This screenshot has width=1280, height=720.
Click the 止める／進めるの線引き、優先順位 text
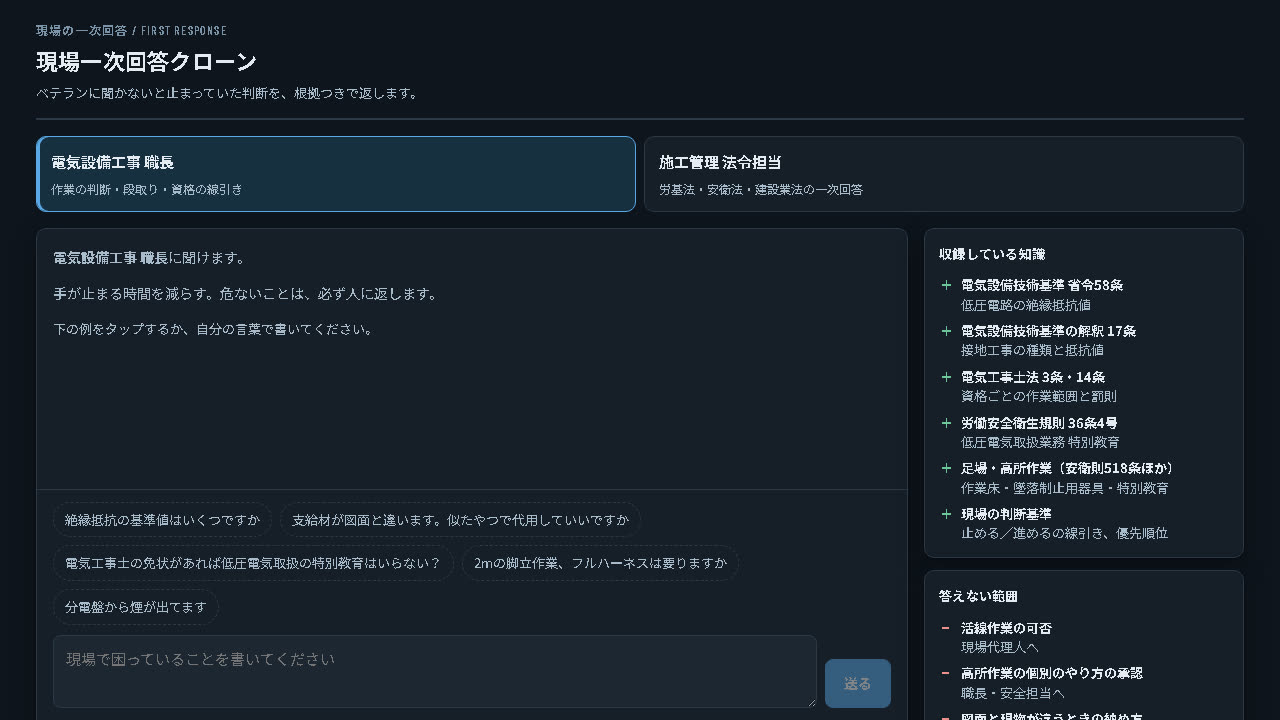coord(1065,533)
